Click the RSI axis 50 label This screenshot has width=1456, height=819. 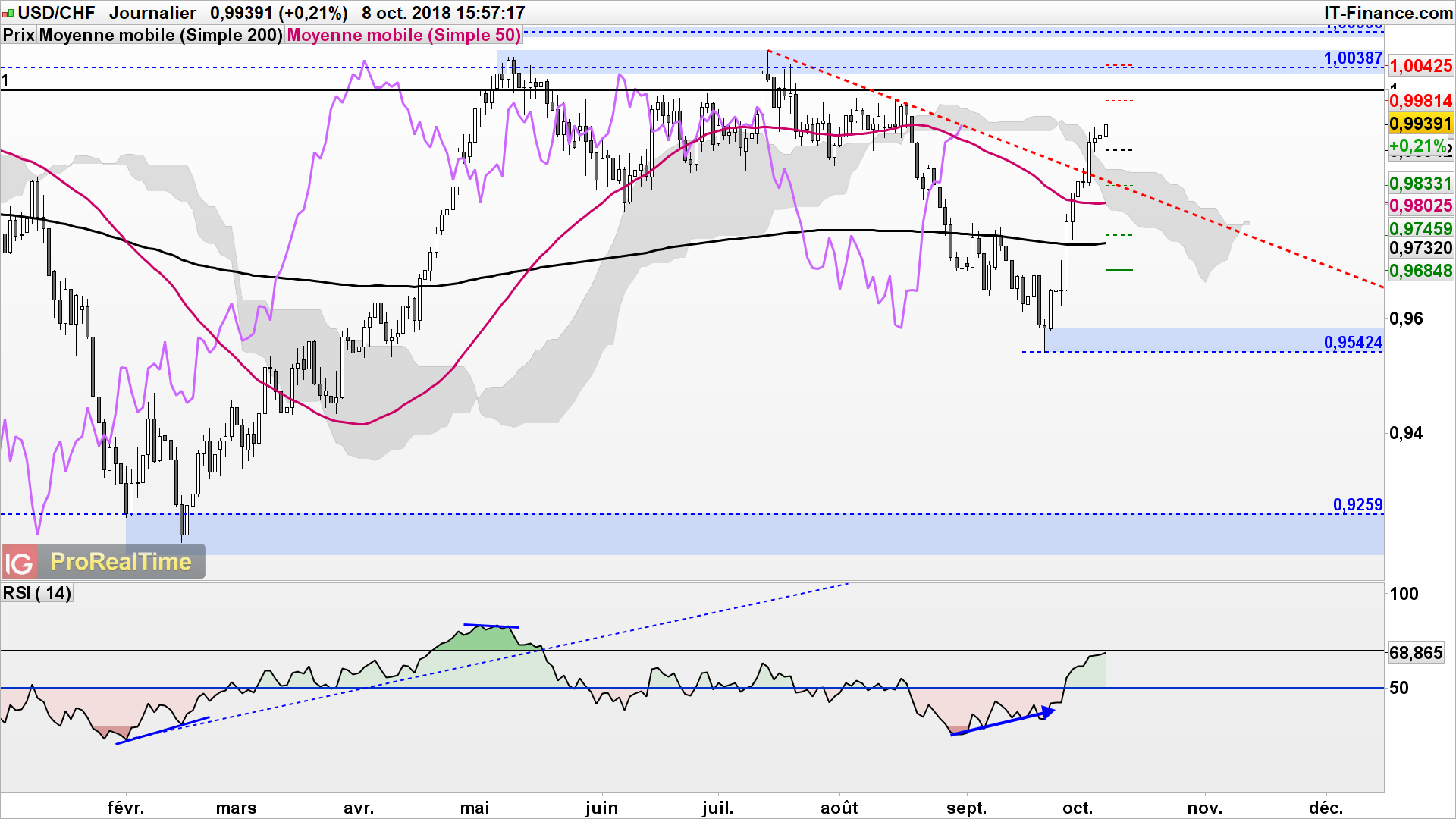click(1399, 688)
